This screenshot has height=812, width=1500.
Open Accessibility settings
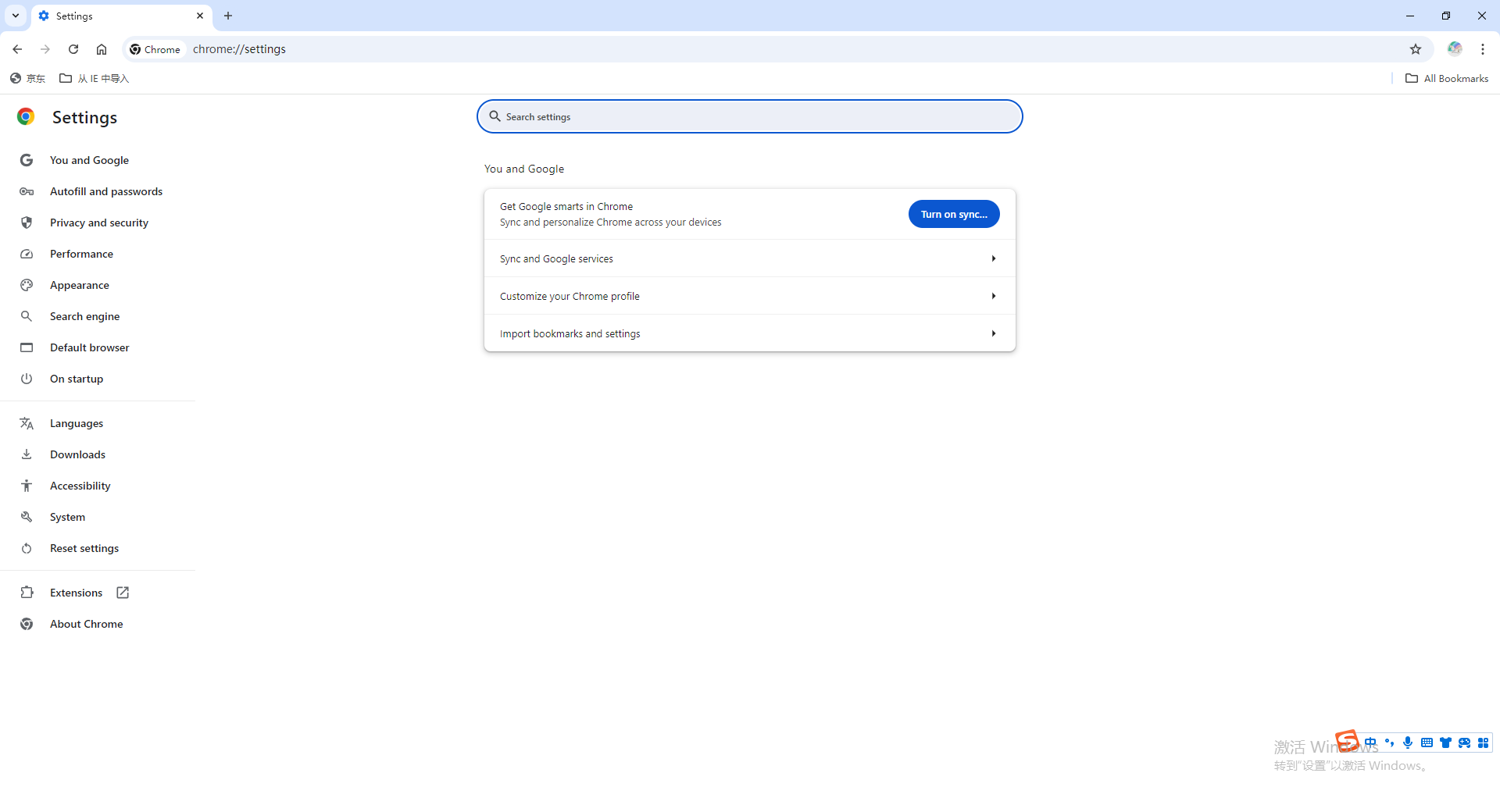[x=80, y=486]
